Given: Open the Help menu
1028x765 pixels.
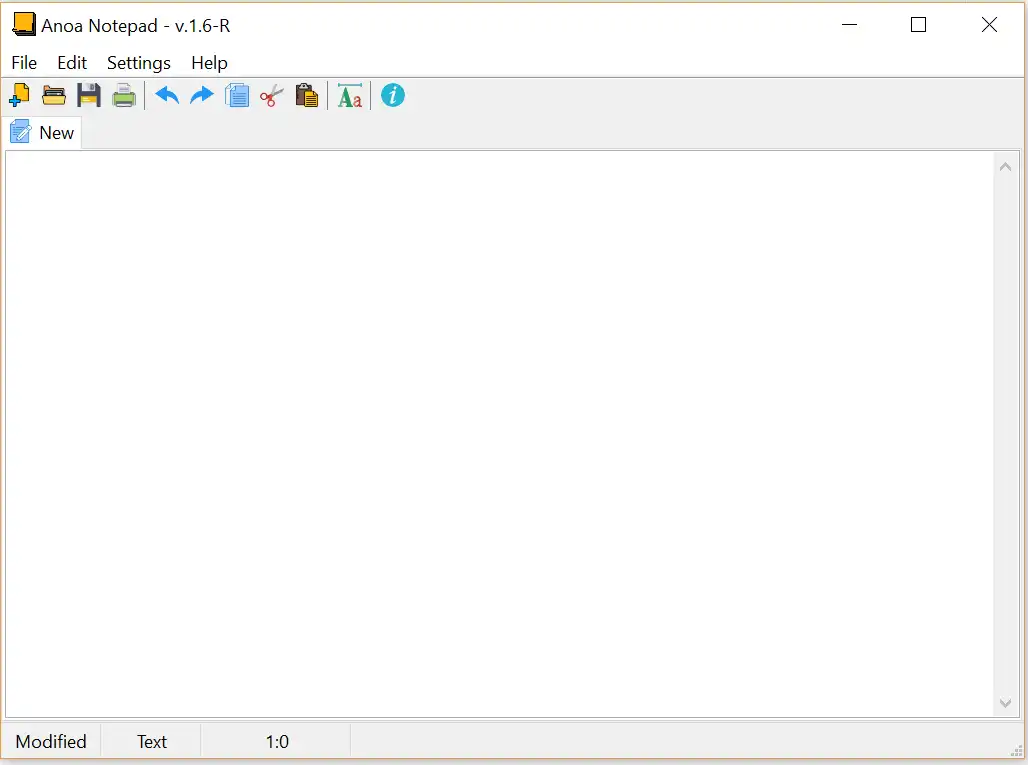Looking at the screenshot, I should tap(210, 63).
